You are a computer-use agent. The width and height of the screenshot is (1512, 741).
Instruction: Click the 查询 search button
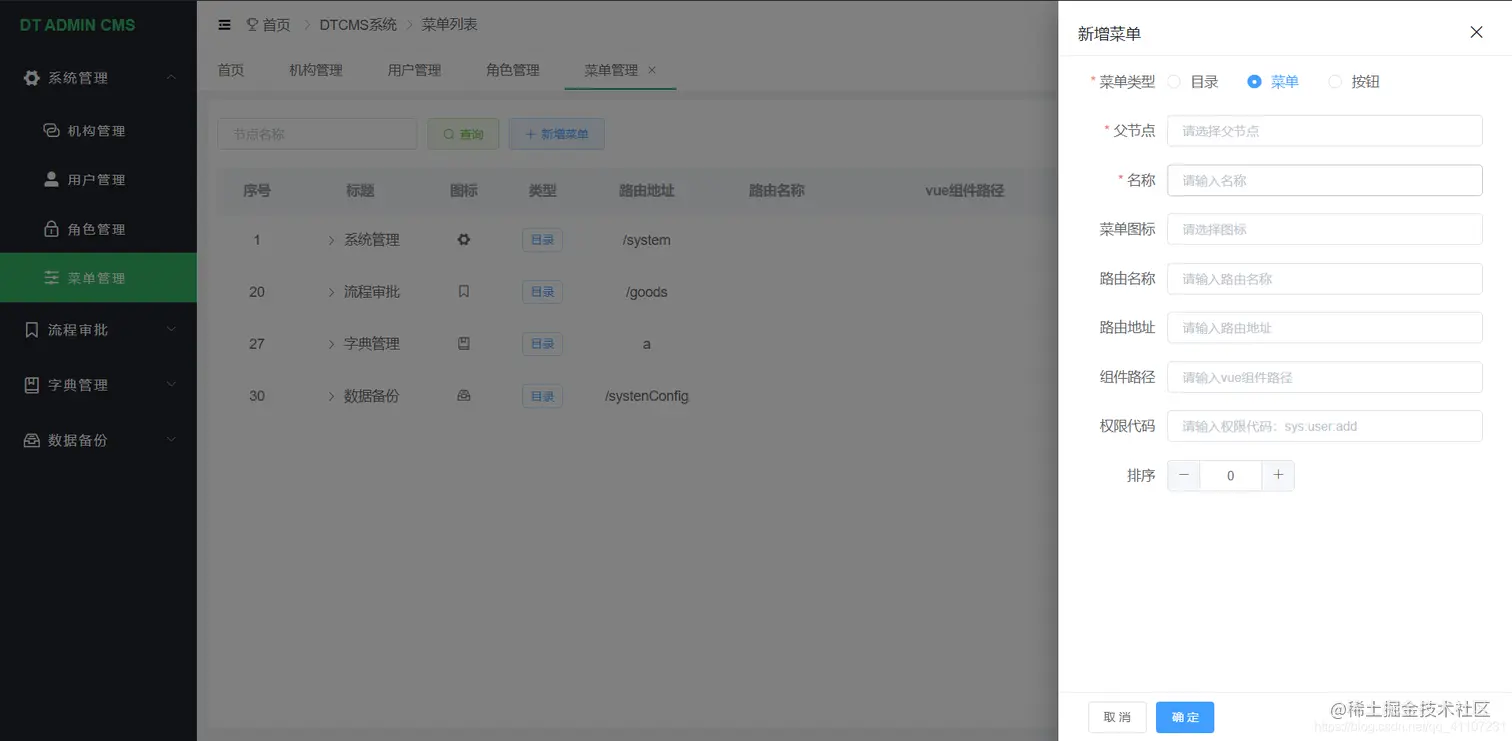tap(463, 133)
